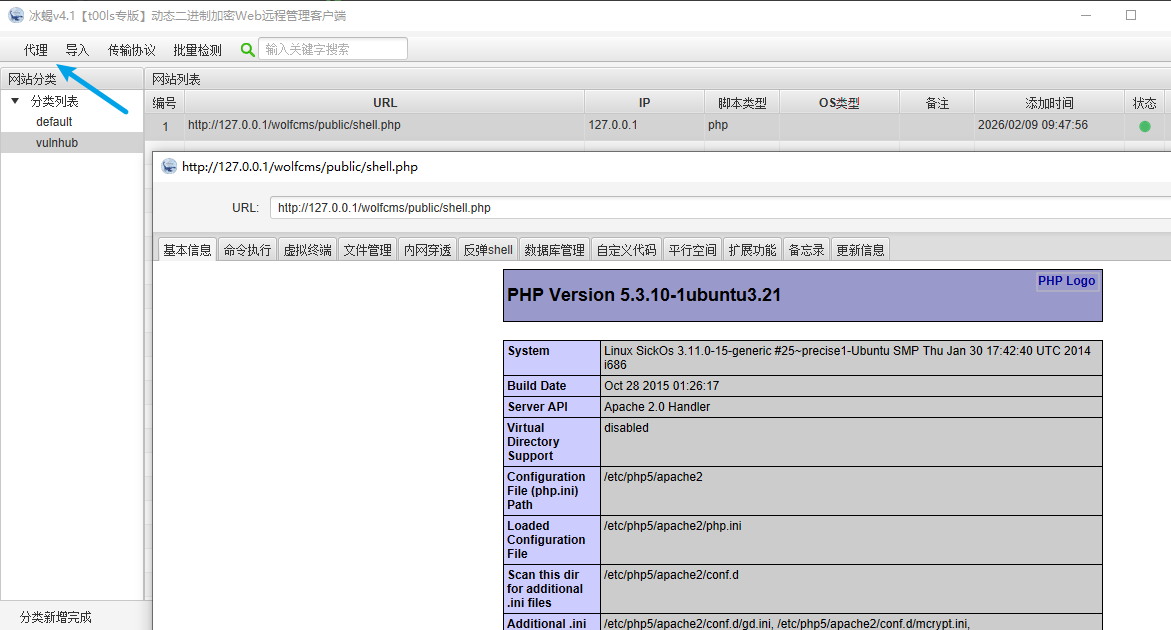Select the 分类列表 tree root label

55,101
